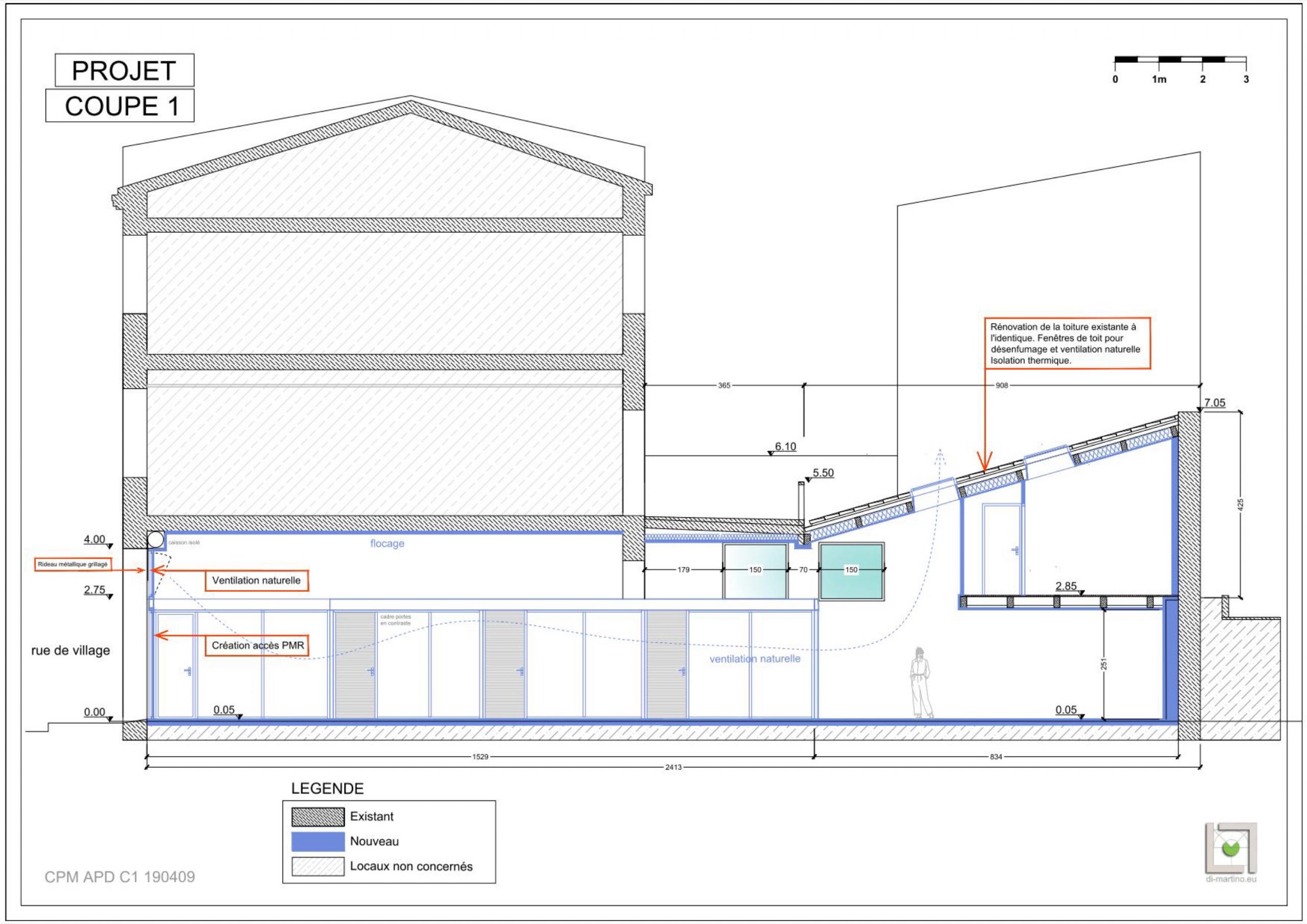Click the LEGENDE heading
The height and width of the screenshot is (924, 1307).
point(327,789)
